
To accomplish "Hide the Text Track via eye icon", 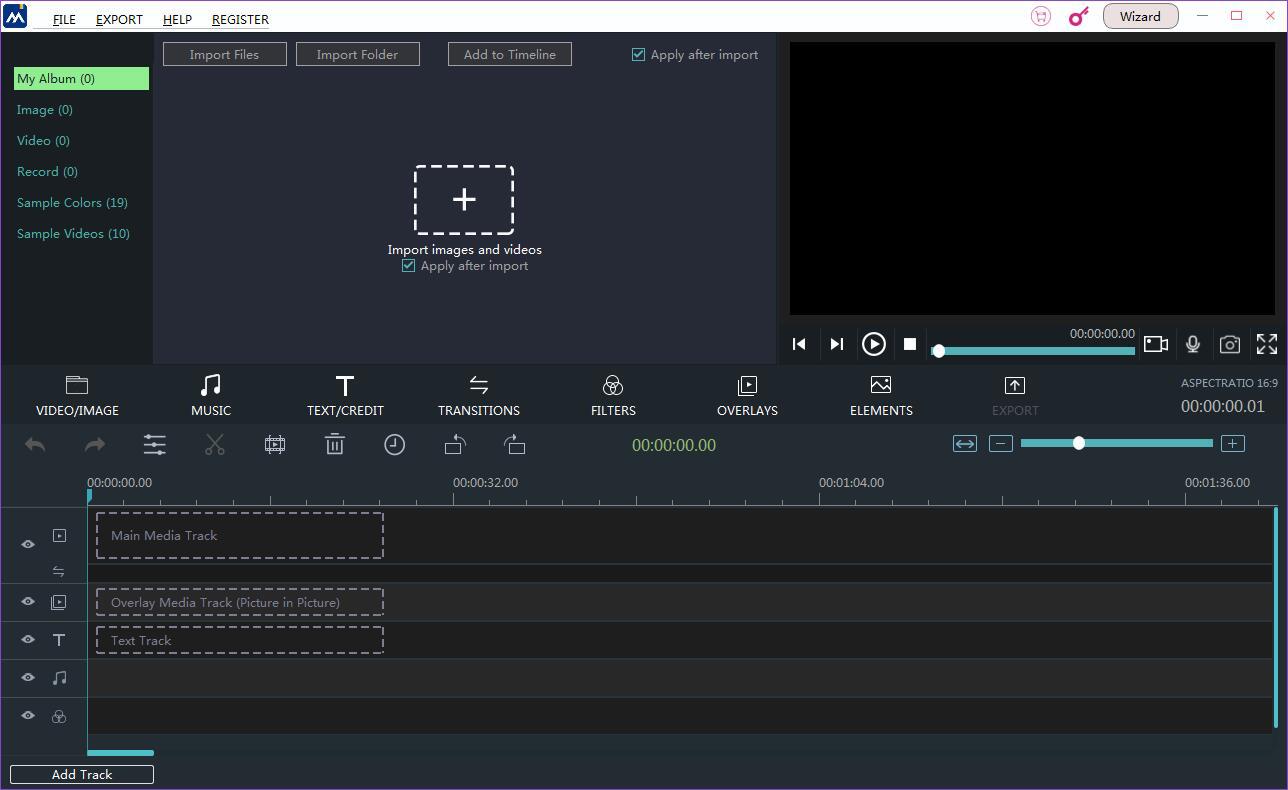I will (28, 640).
